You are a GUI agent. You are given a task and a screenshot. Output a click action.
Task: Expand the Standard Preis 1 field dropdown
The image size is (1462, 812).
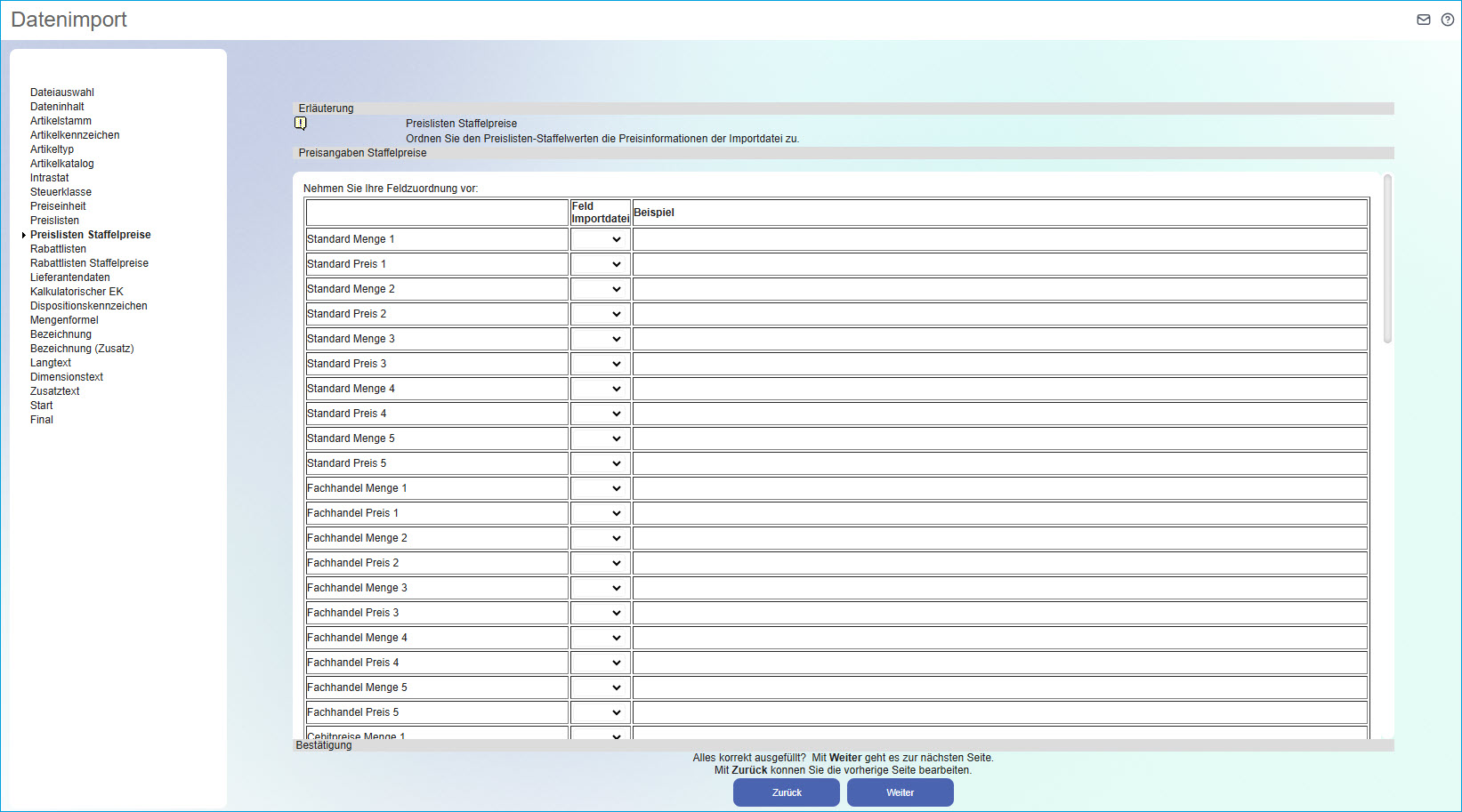coord(600,264)
